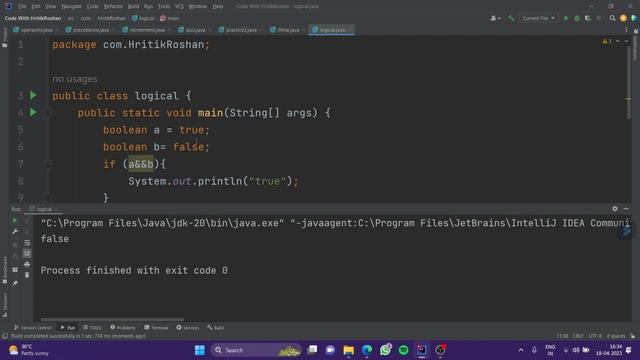Screen dimensions: 640x360
Task: Open the Navigate menu
Action: point(71,7)
